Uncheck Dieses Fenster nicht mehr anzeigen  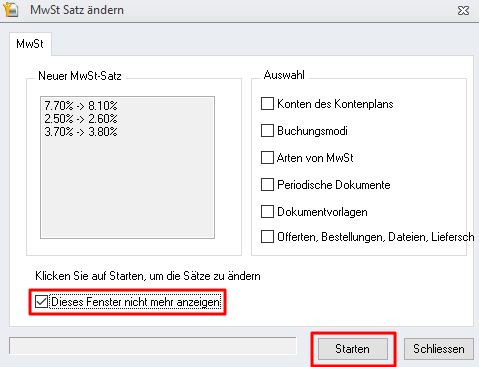pos(41,302)
